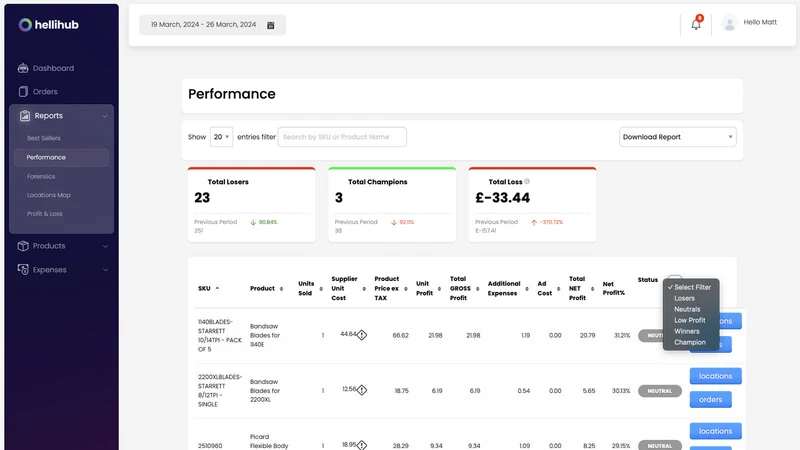Viewport: 800px width, 450px height.
Task: Sort by the Unit Profit column
Action: 439,289
